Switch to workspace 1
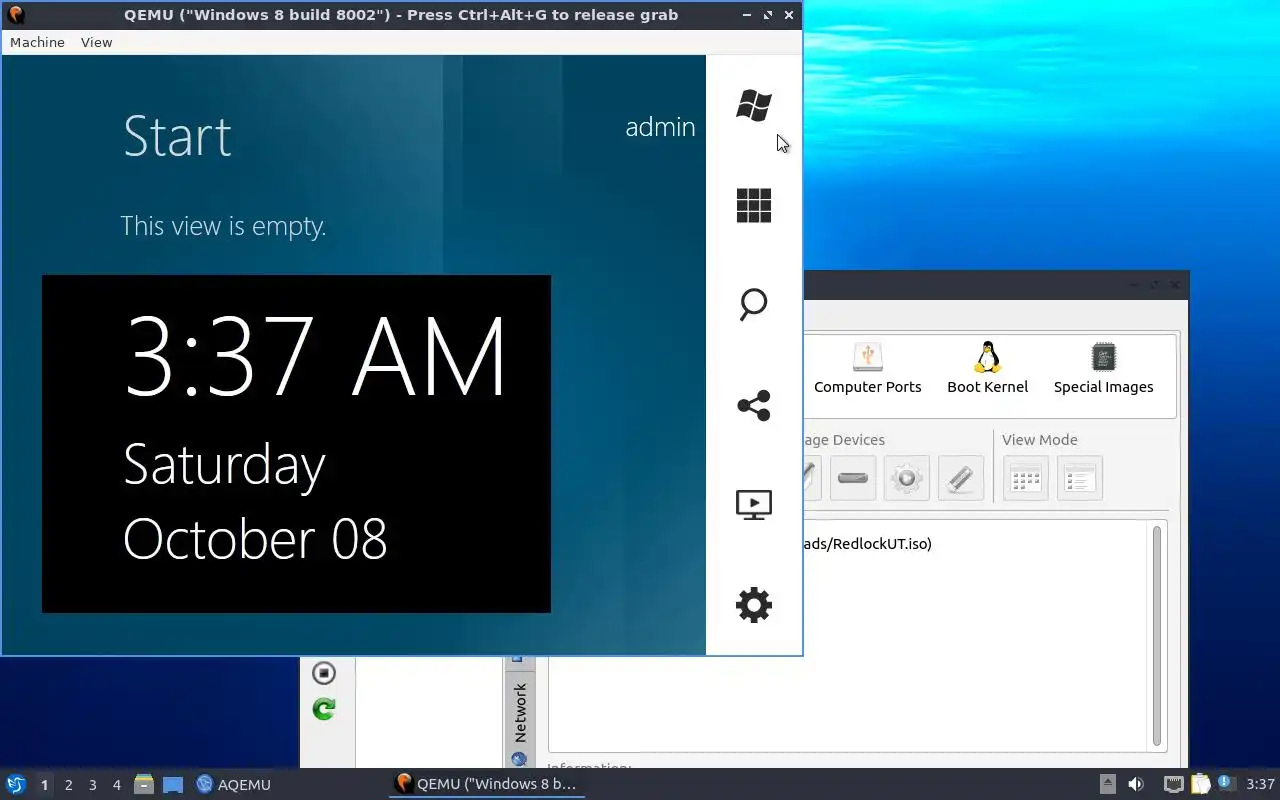The height and width of the screenshot is (800, 1280). (44, 785)
